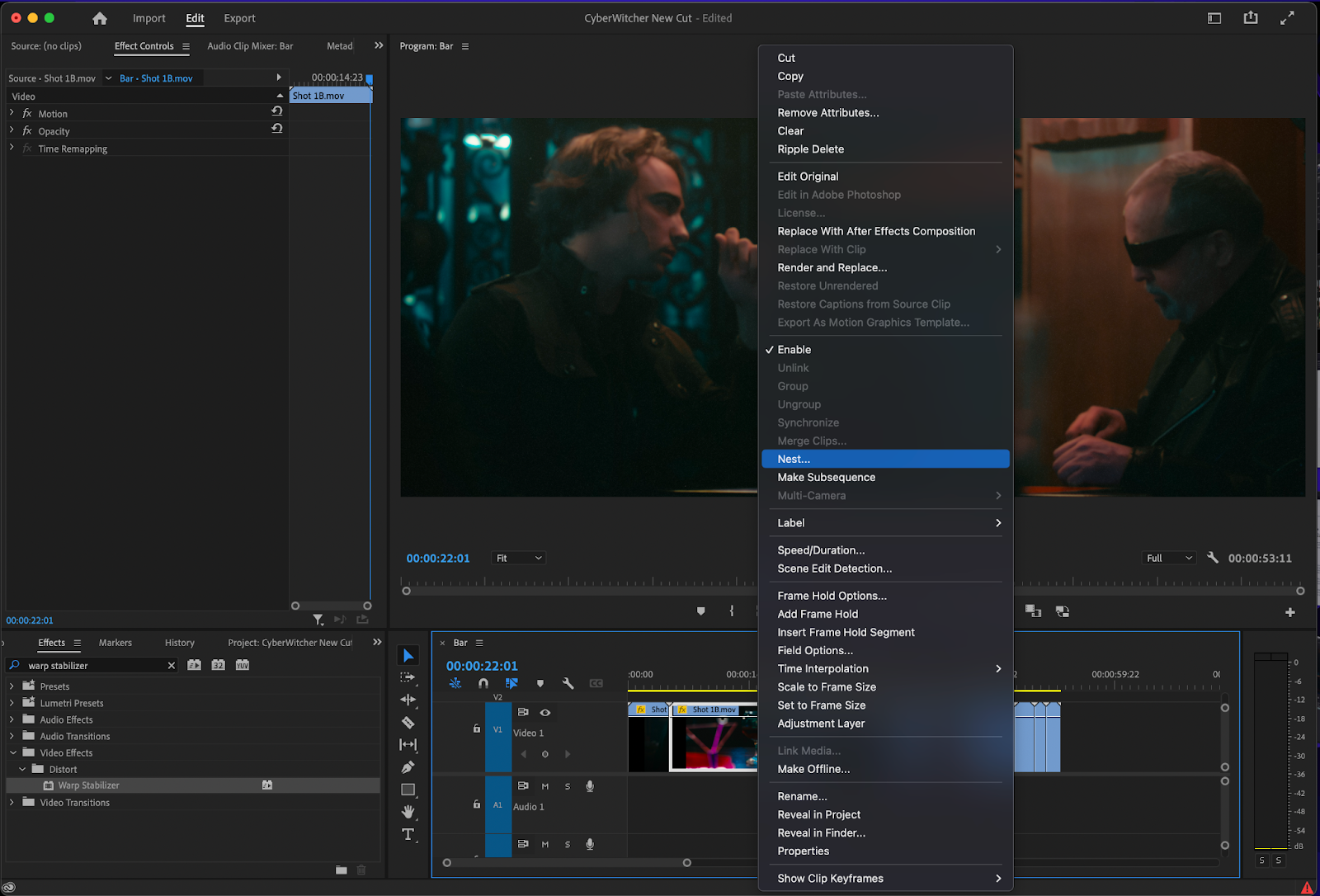Screen dimensions: 1320x896
Task: Expand the Video Transitions bin
Action: click(12, 802)
